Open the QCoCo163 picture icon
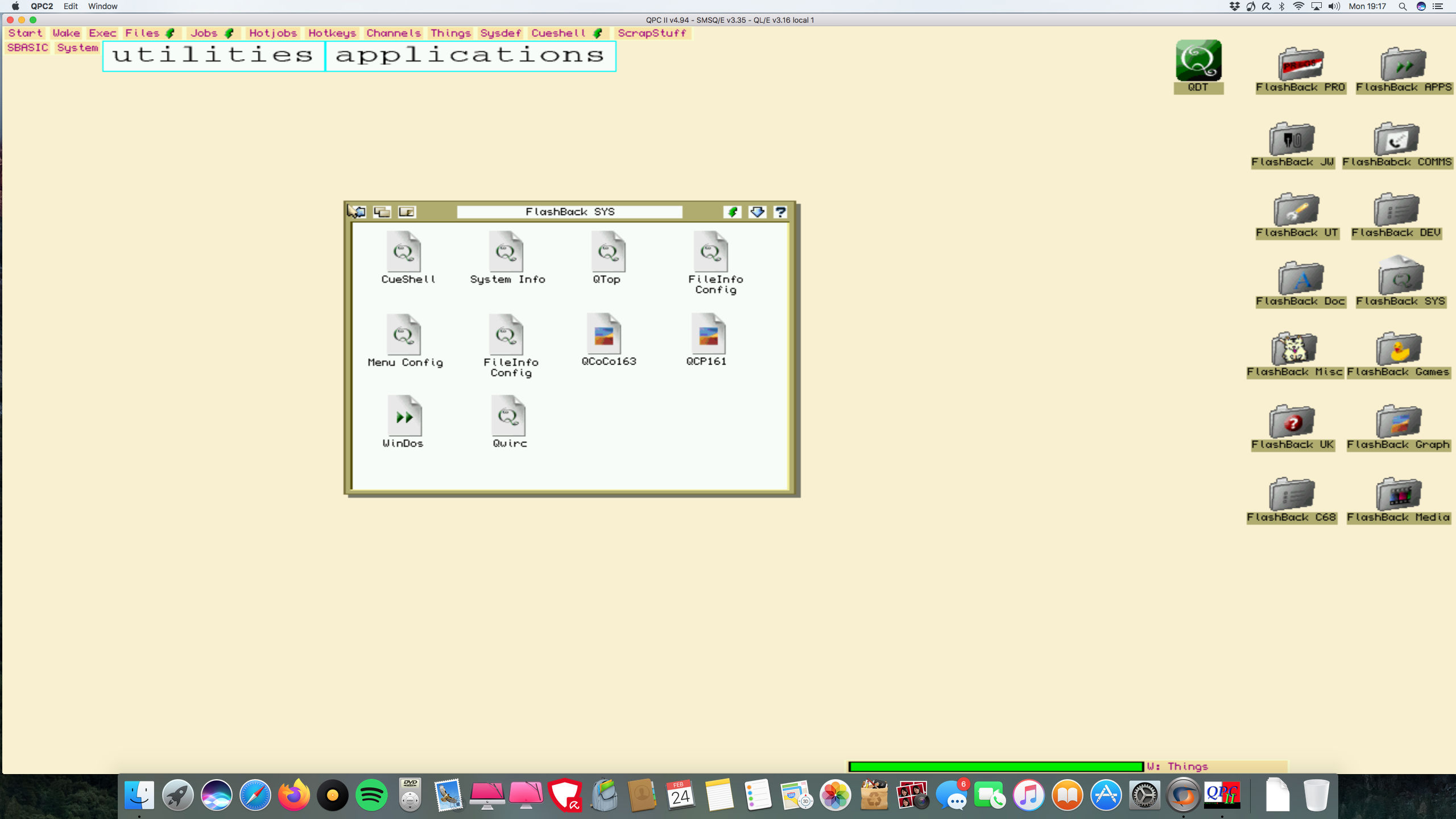 tap(604, 334)
